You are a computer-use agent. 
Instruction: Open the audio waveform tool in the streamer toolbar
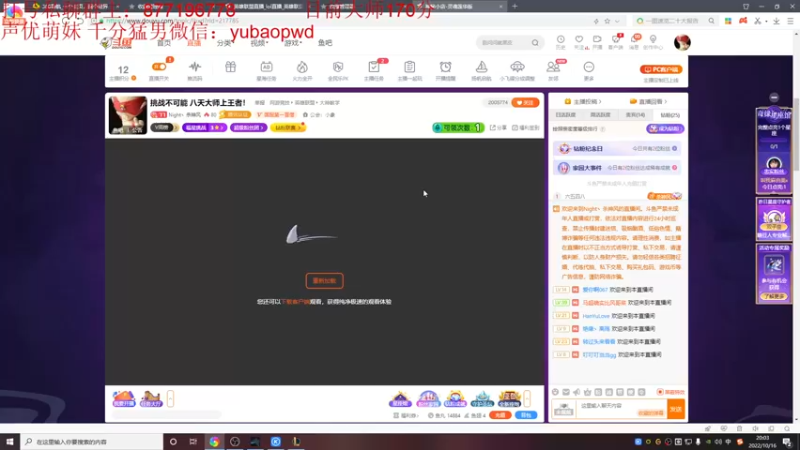(x=194, y=67)
